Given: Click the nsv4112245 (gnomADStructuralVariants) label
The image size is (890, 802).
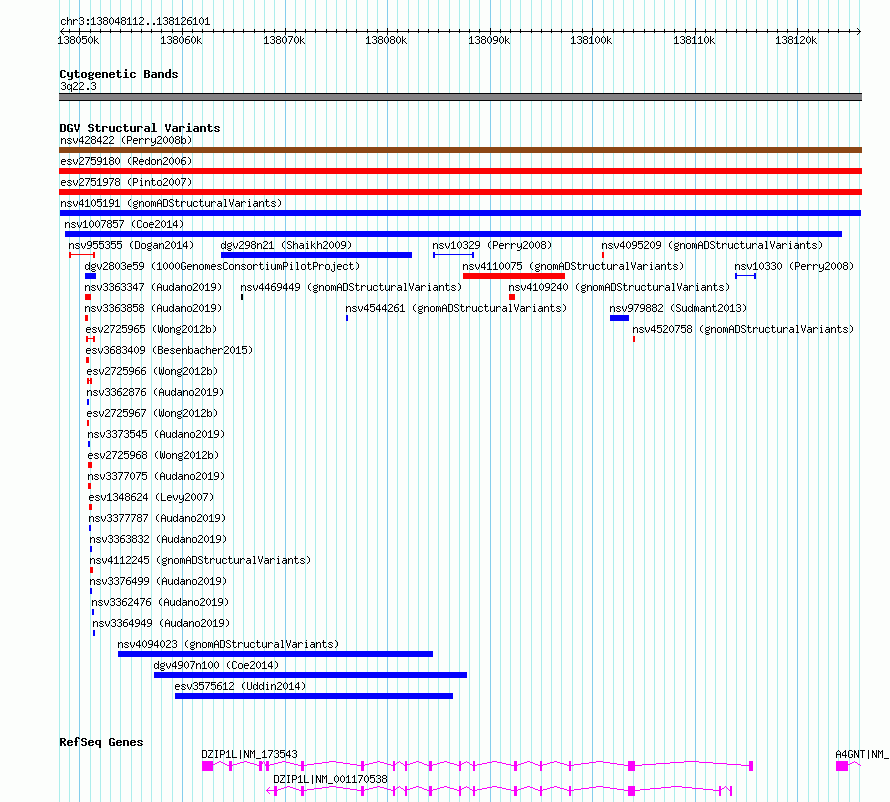Looking at the screenshot, I should [x=200, y=560].
